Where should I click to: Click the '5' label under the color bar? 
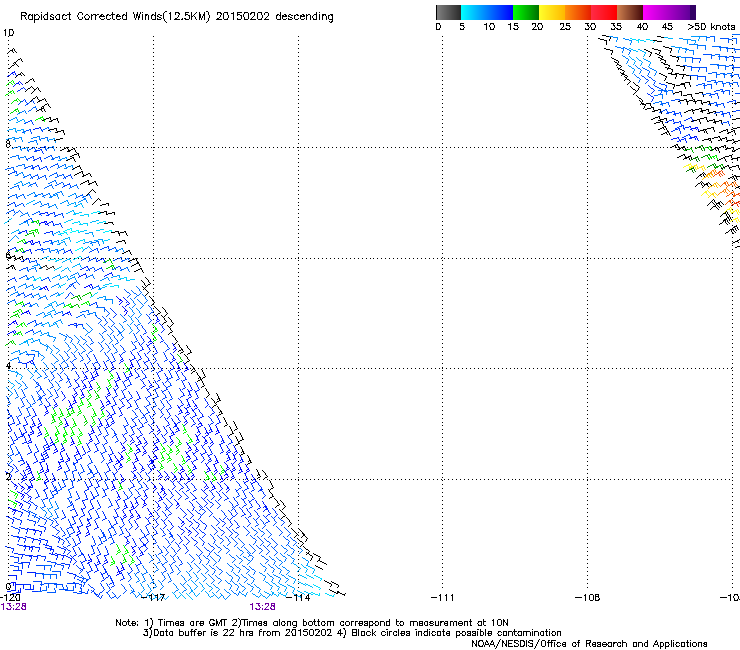tap(462, 27)
